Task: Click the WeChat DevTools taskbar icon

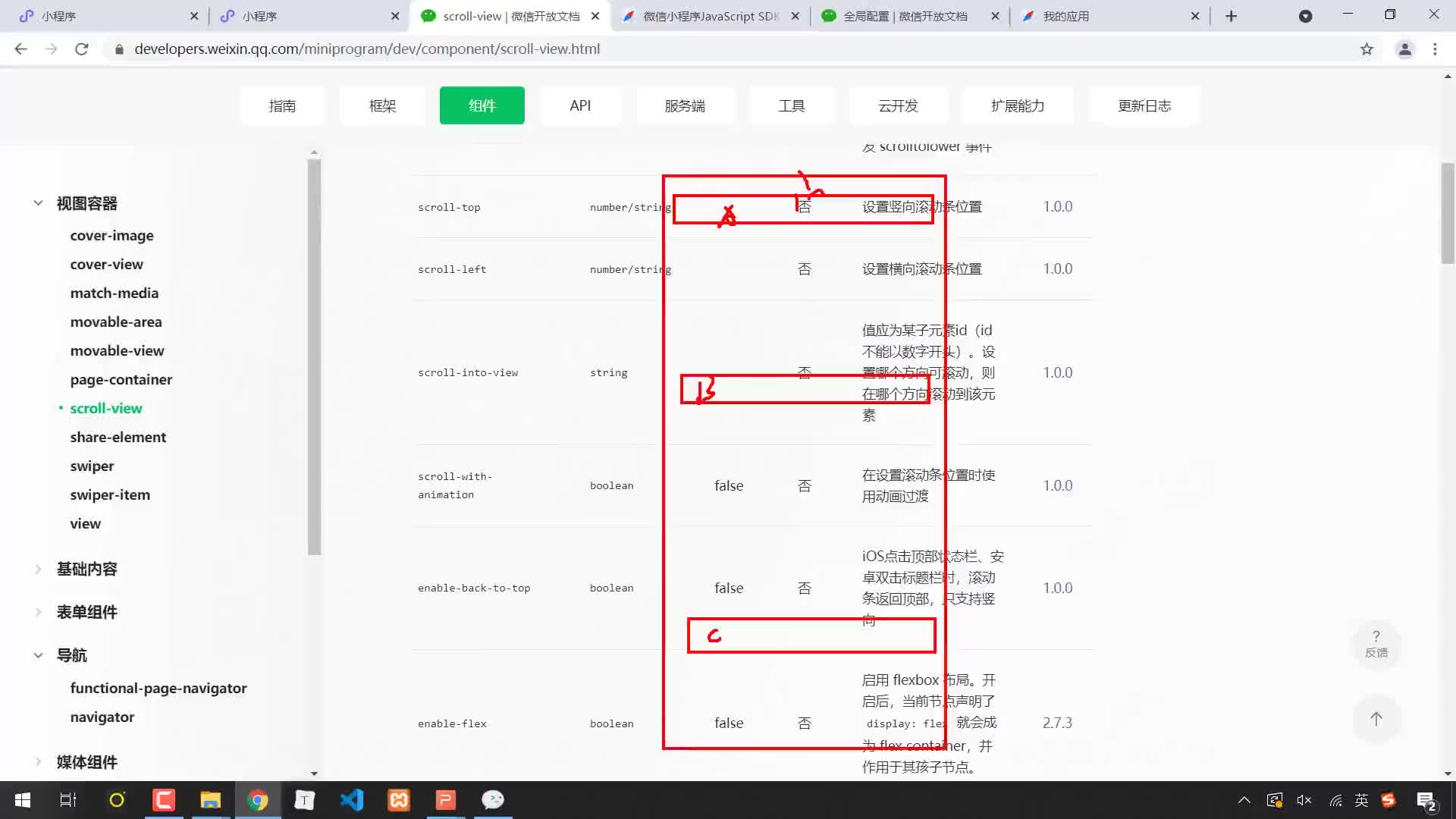Action: pyautogui.click(x=494, y=799)
